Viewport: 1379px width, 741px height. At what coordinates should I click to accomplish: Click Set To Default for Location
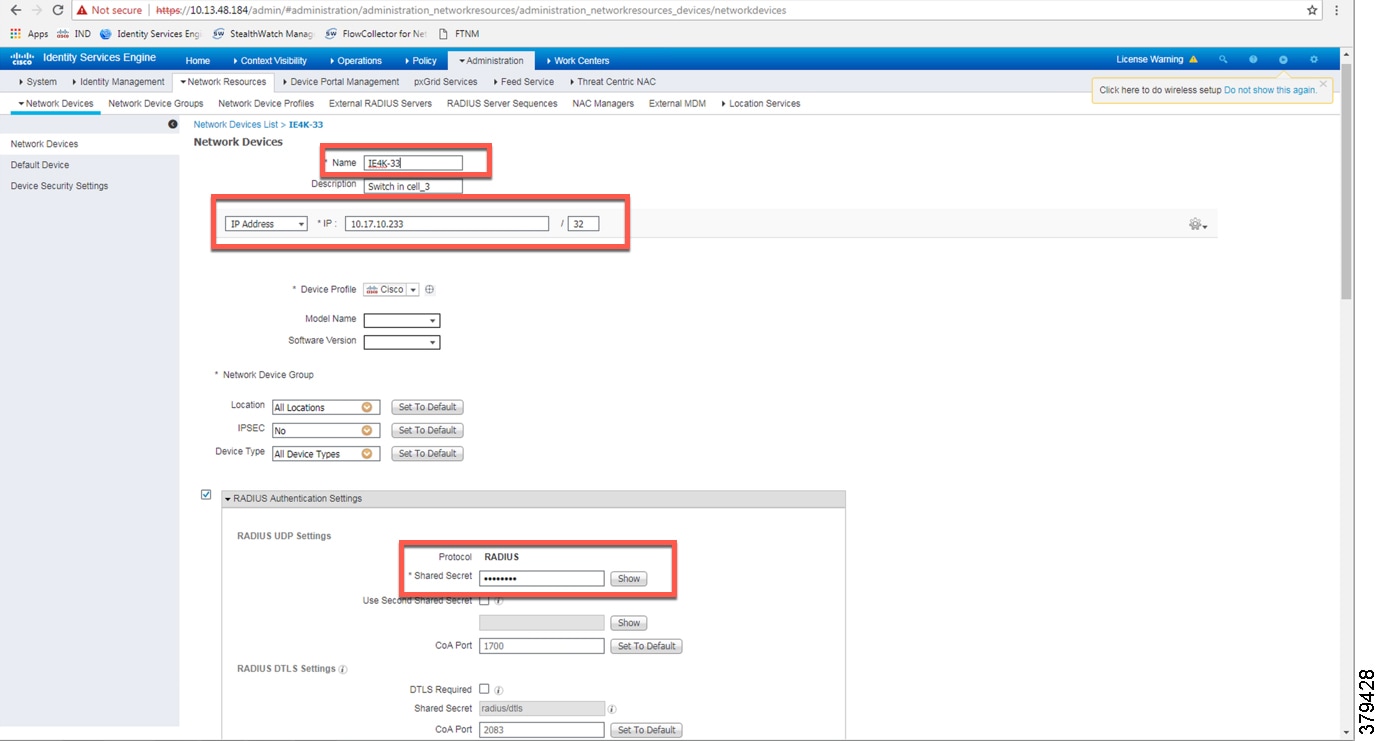point(427,407)
